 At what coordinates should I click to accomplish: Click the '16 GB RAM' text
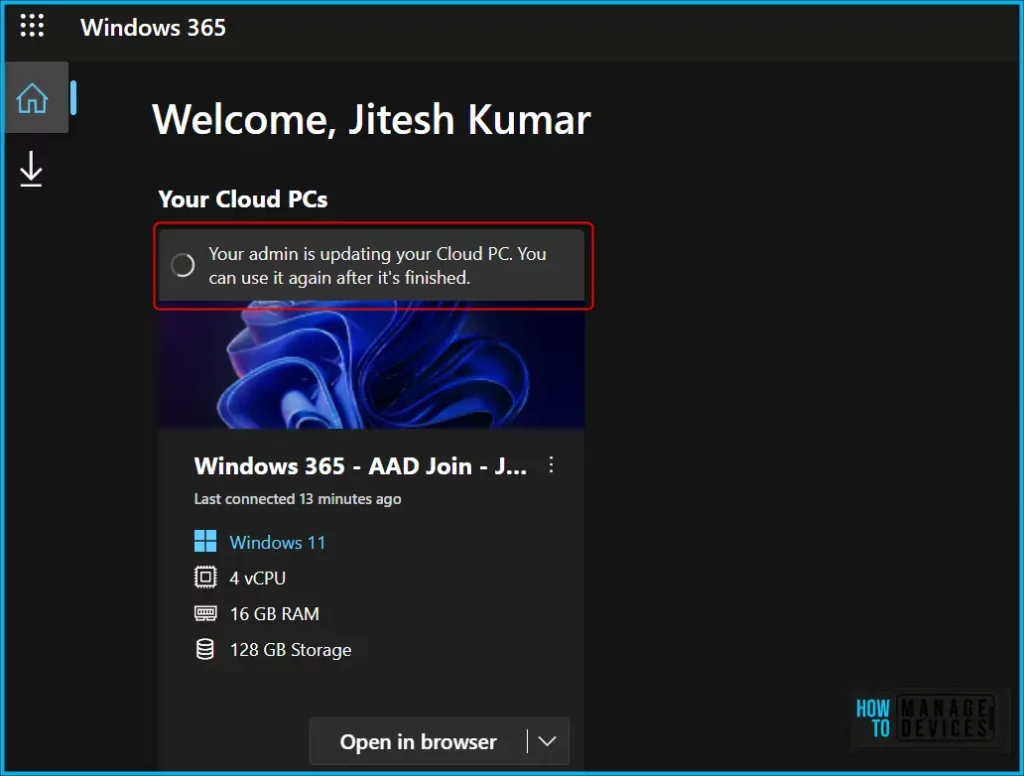point(274,614)
